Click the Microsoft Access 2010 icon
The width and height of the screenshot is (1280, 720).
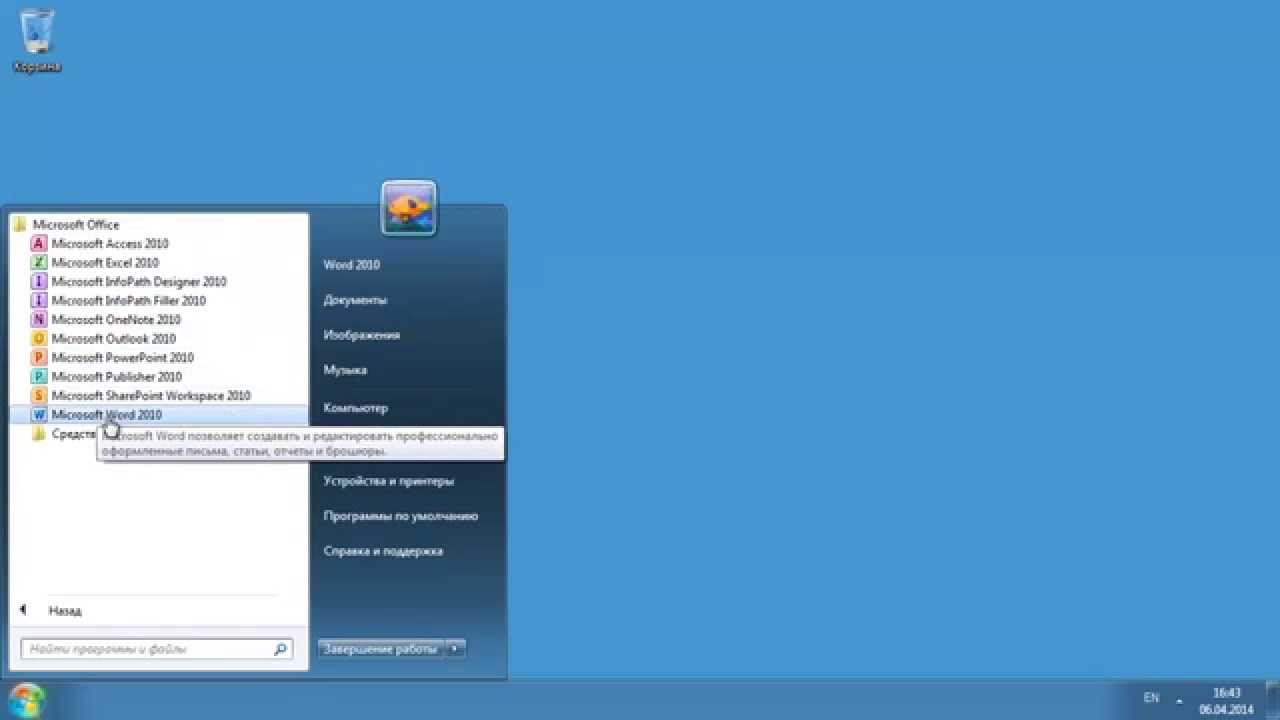[x=39, y=243]
